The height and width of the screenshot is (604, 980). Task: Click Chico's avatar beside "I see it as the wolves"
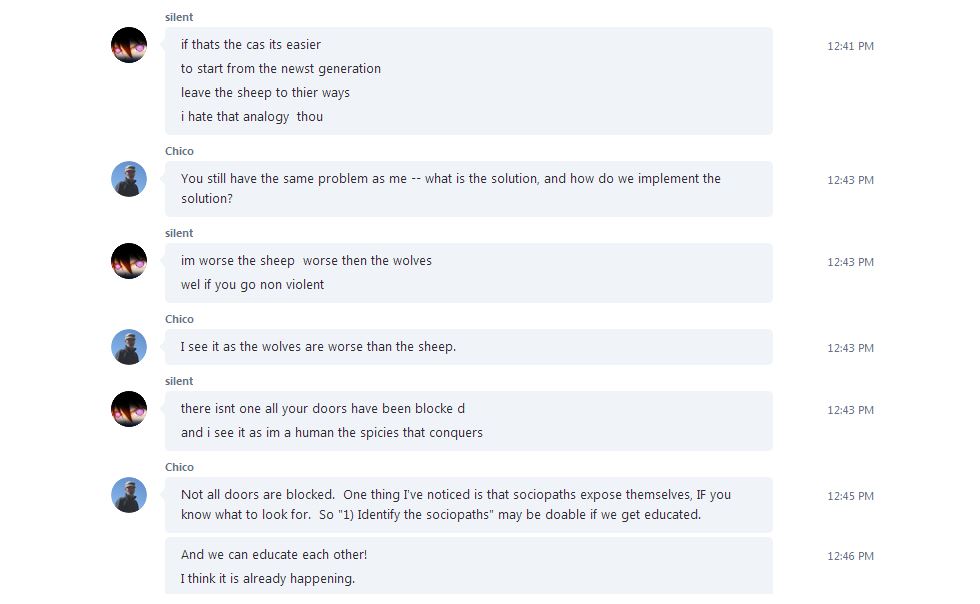pyautogui.click(x=129, y=347)
